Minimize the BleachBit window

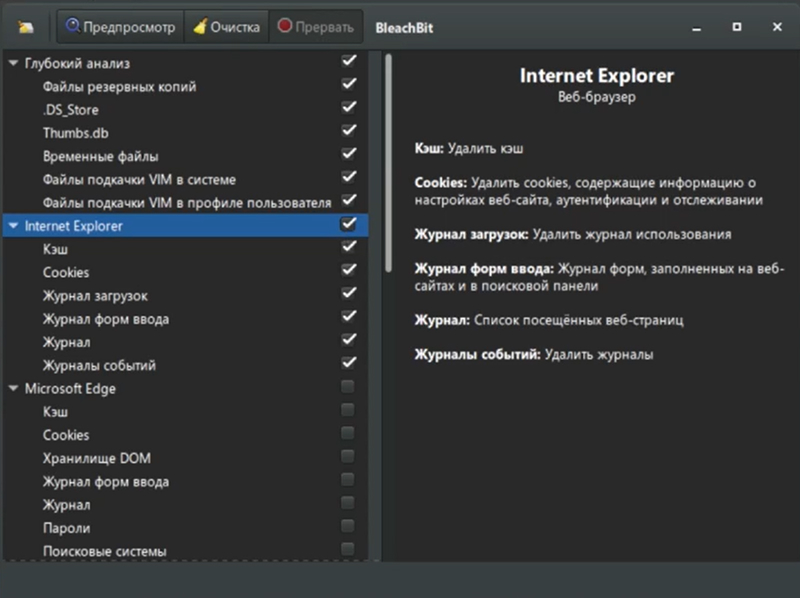pyautogui.click(x=696, y=28)
